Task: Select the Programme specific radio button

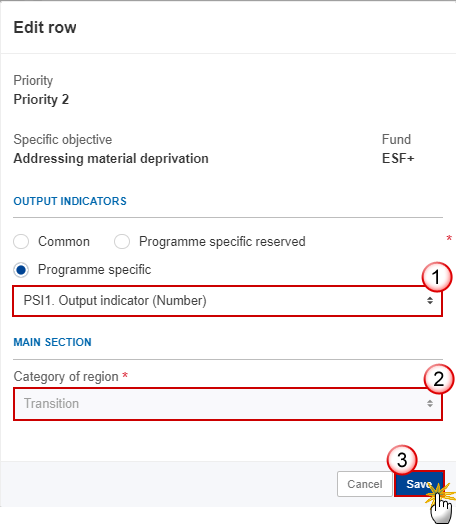Action: tap(21, 270)
